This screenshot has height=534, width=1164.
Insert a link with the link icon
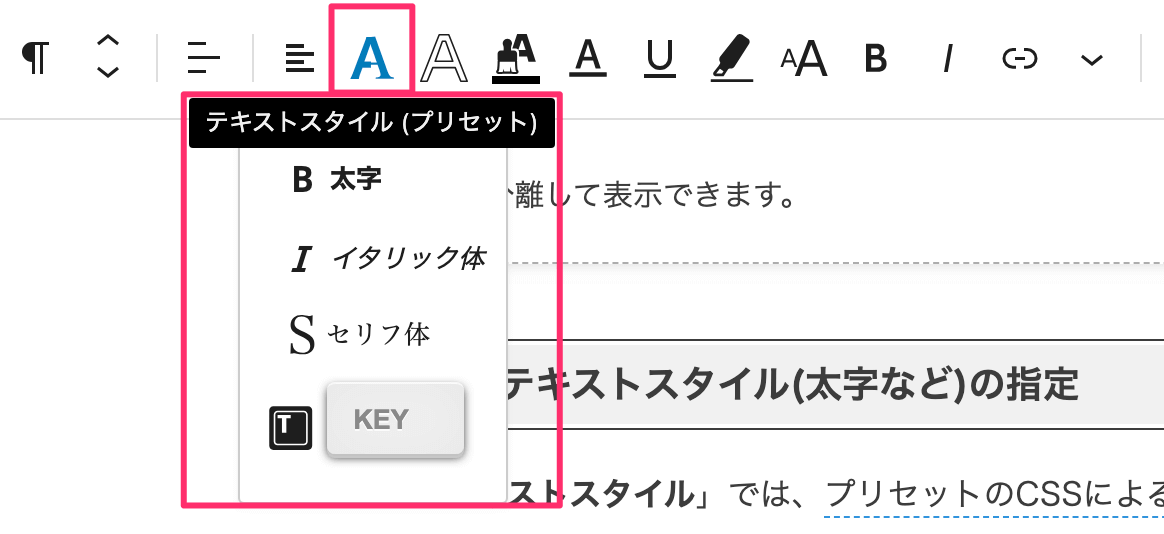click(x=1019, y=58)
